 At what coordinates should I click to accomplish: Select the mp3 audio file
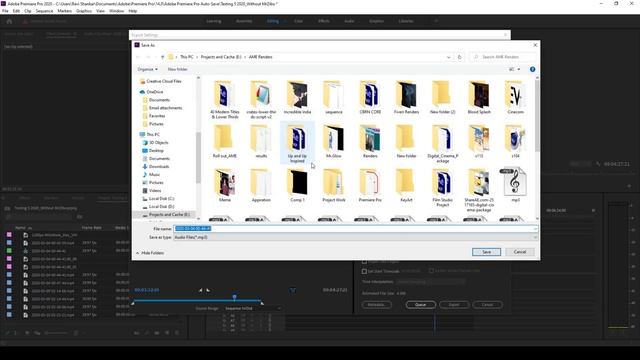coord(515,185)
